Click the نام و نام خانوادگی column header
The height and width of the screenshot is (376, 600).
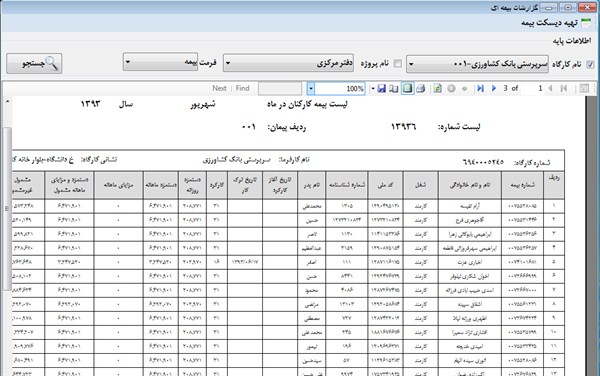point(470,185)
